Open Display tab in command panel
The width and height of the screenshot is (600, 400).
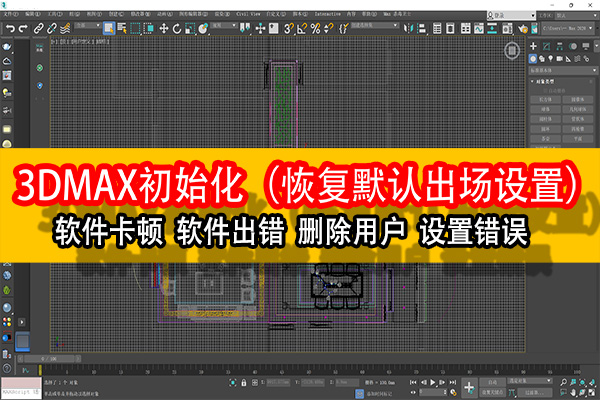click(x=586, y=46)
